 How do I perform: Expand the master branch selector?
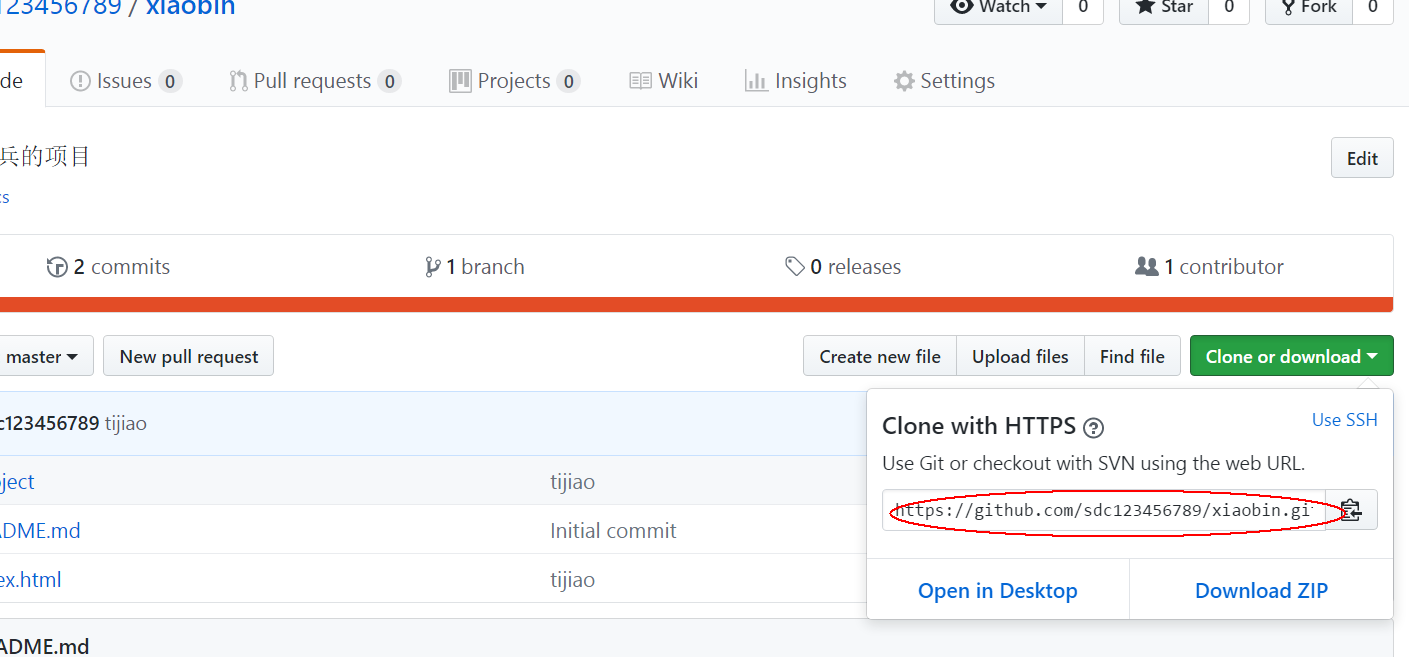coord(44,356)
